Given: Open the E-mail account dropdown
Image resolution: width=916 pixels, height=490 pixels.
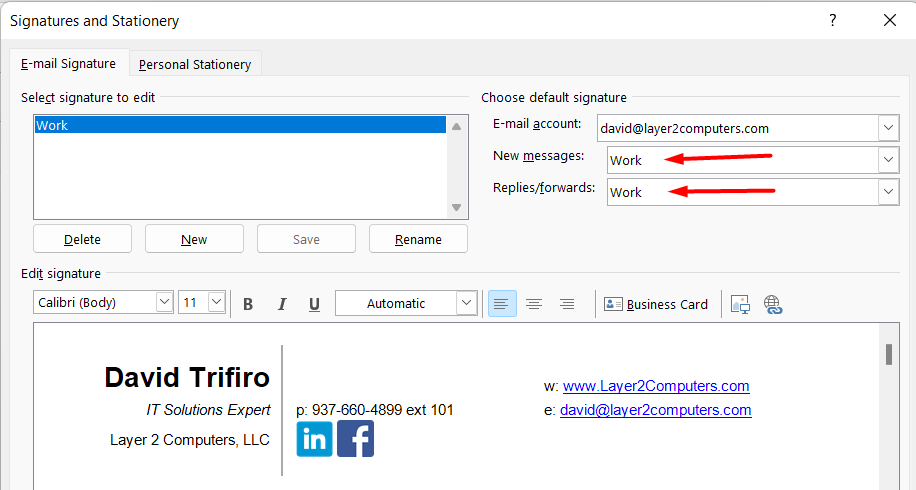Looking at the screenshot, I should pyautogui.click(x=888, y=128).
